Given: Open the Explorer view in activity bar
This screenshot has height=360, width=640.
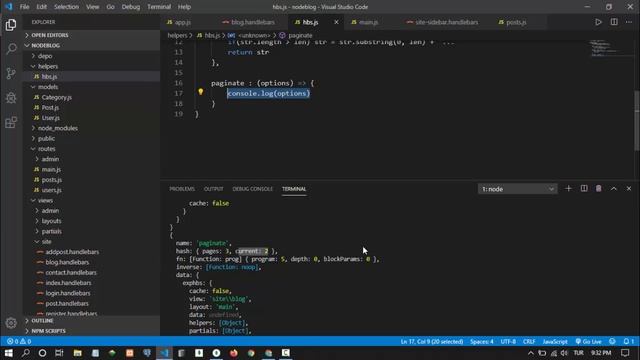Looking at the screenshot, I should 11,25.
